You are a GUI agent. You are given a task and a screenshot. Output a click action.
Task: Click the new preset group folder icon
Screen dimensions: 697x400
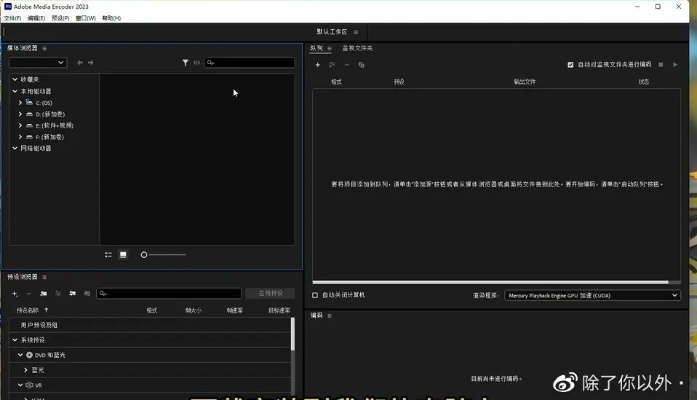click(x=43, y=294)
